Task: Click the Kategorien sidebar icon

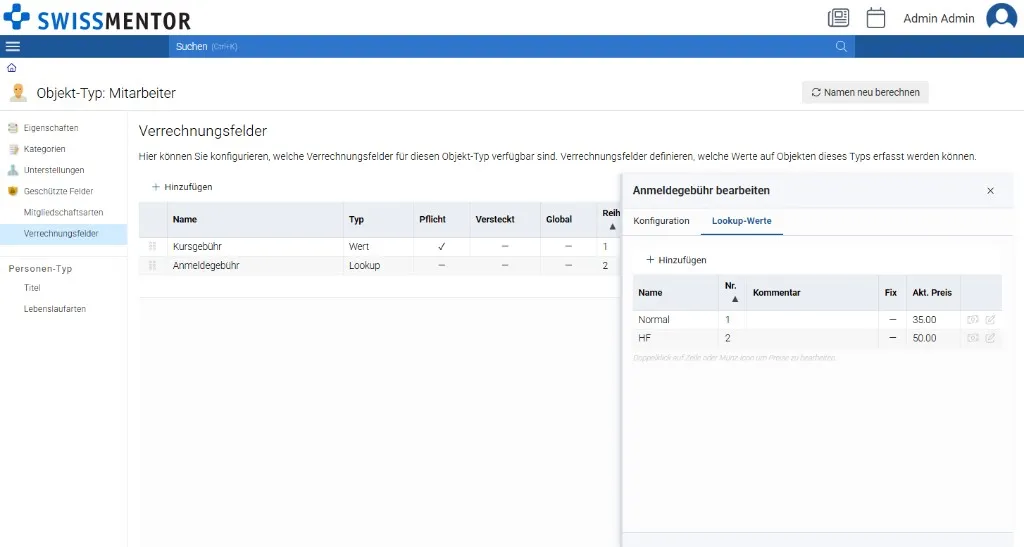Action: coord(13,149)
